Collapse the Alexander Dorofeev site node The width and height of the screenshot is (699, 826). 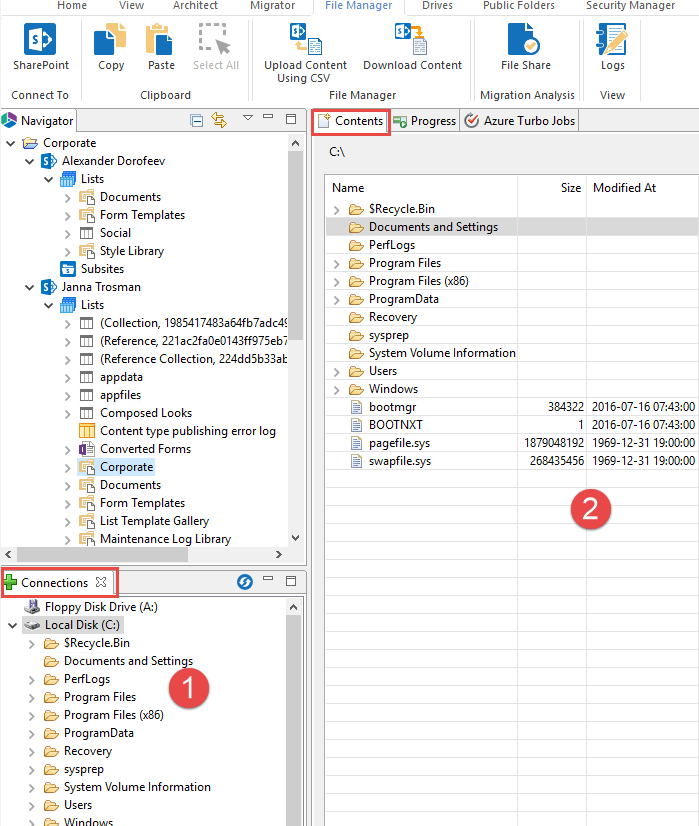[30, 161]
